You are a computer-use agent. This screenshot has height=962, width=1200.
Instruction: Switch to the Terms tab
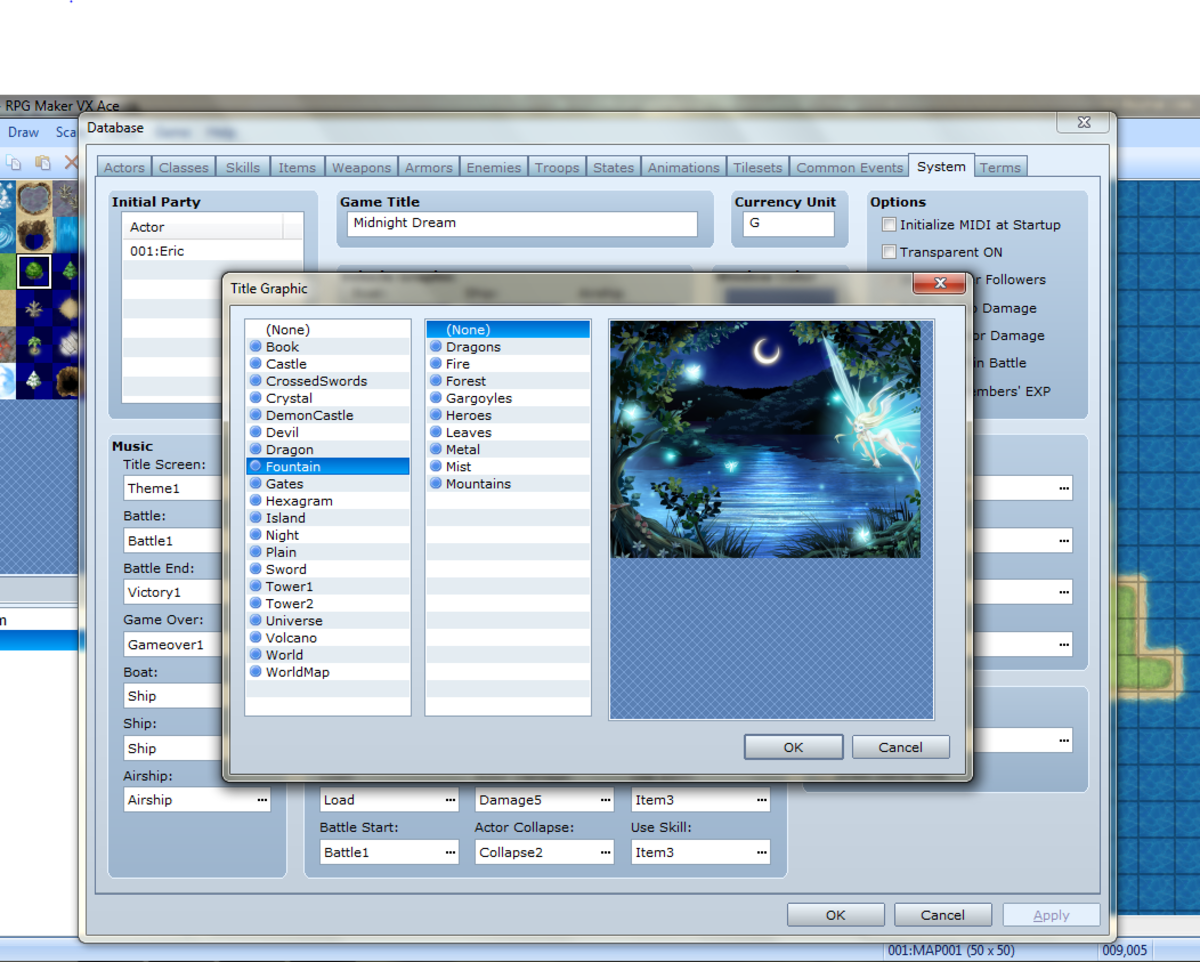point(1000,168)
